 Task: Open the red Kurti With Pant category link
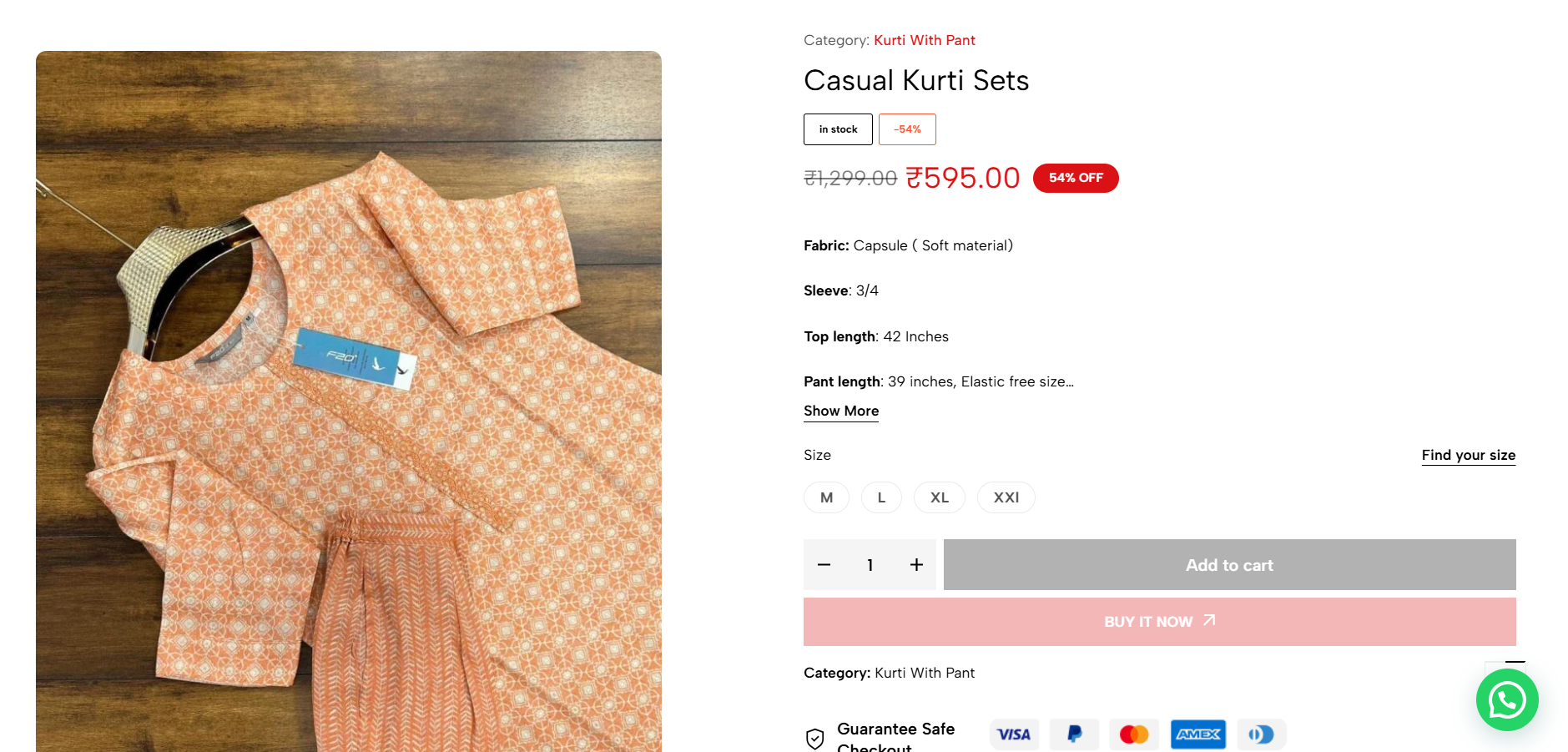pyautogui.click(x=924, y=40)
